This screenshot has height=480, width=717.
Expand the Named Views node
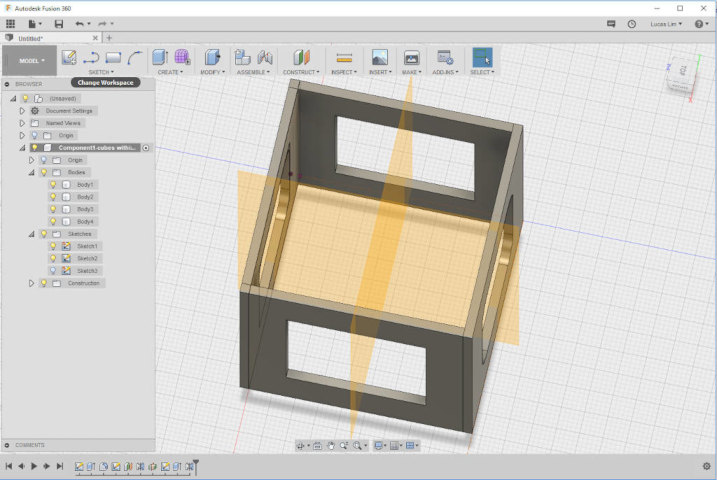22,123
